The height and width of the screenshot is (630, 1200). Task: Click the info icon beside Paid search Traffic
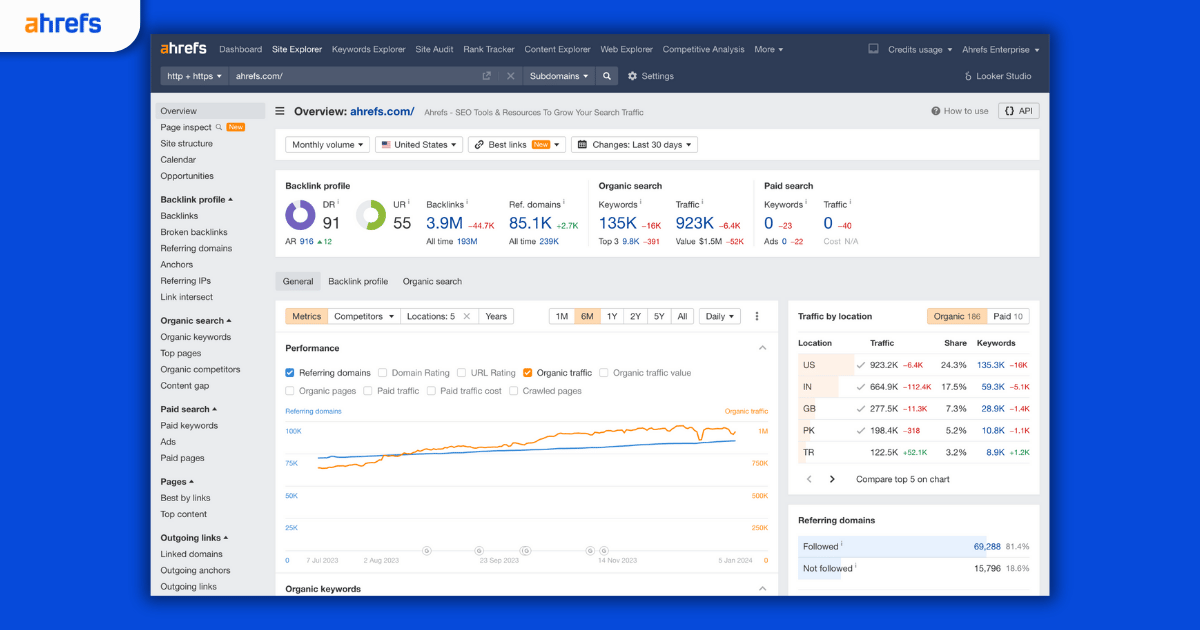852,203
